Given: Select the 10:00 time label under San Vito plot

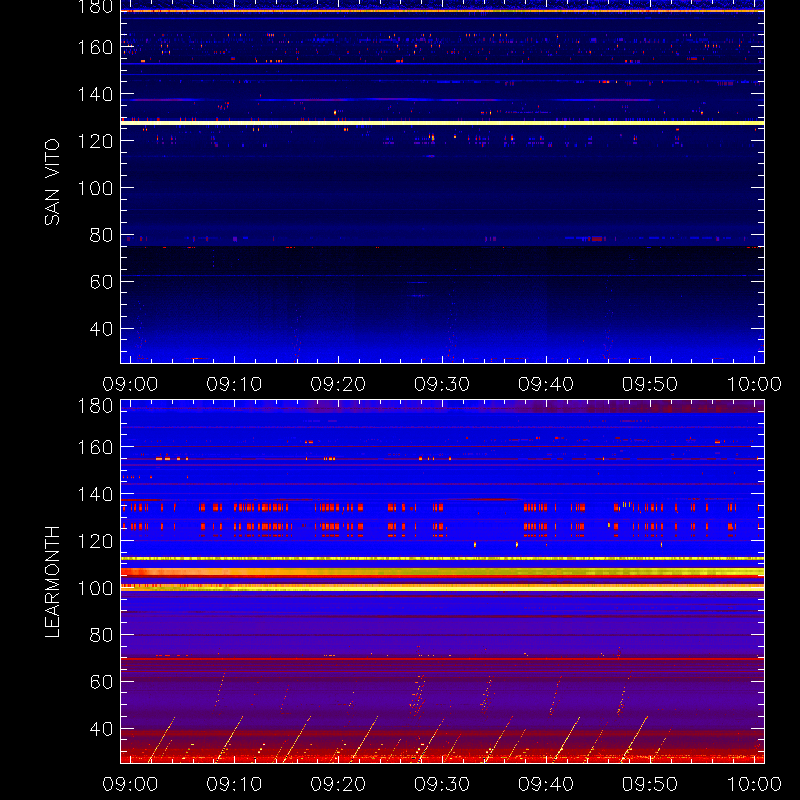Looking at the screenshot, I should 754,384.
